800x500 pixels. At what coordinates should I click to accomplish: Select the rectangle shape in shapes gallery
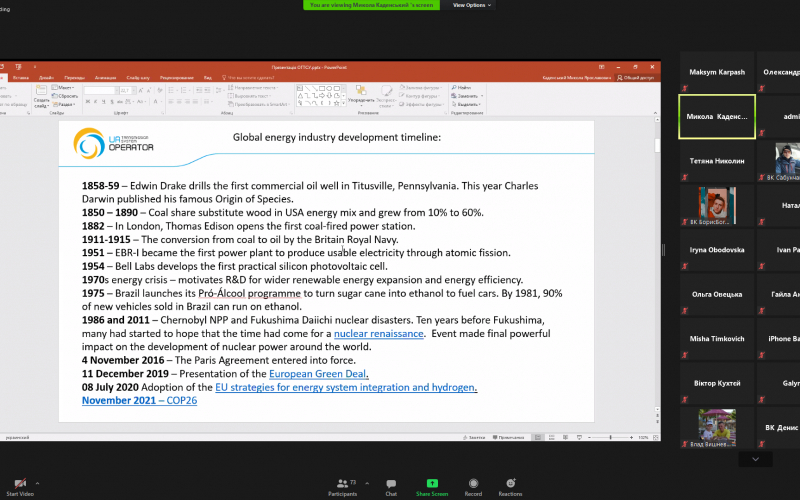click(x=322, y=89)
